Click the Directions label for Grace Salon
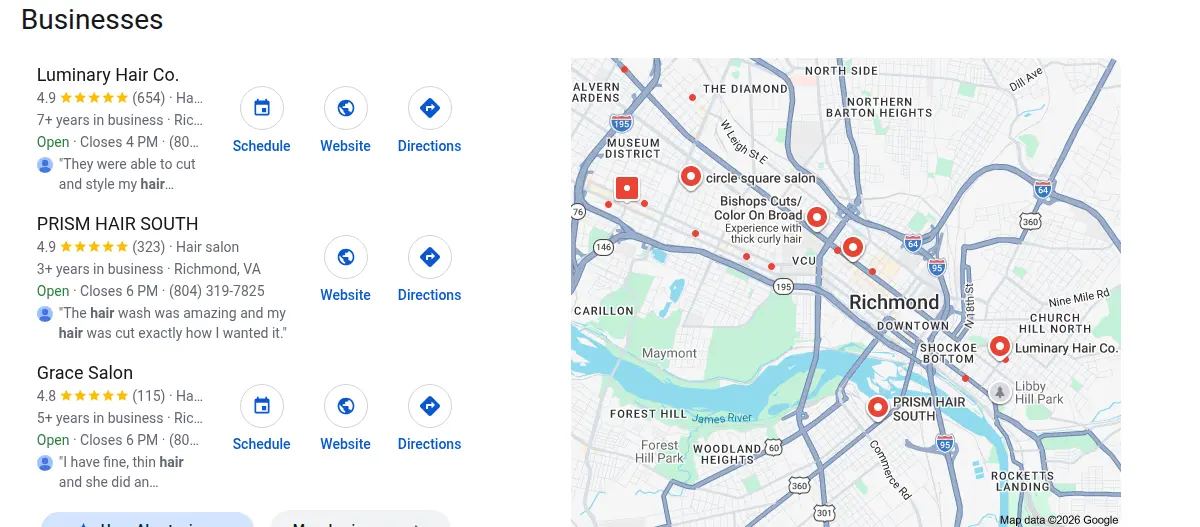1200x527 pixels. [430, 444]
